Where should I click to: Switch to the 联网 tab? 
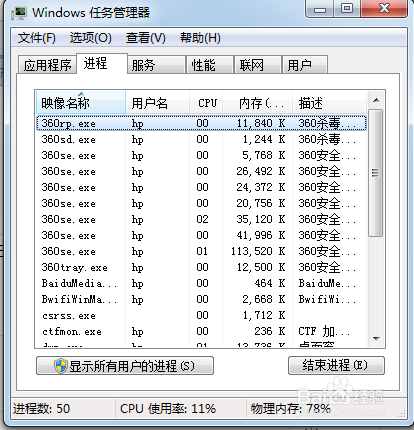click(x=258, y=65)
